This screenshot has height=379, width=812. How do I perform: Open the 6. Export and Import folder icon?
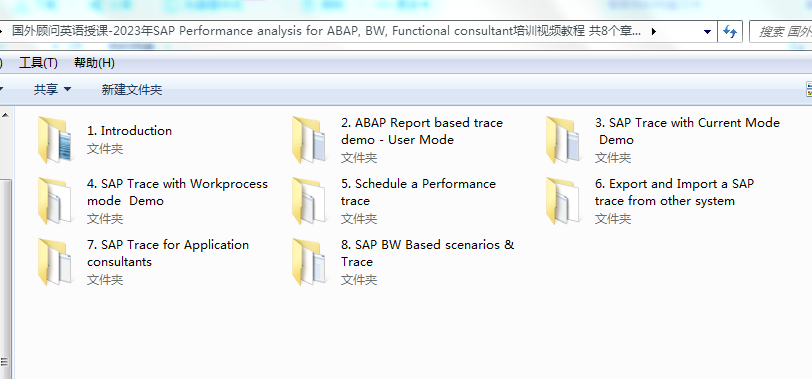563,201
